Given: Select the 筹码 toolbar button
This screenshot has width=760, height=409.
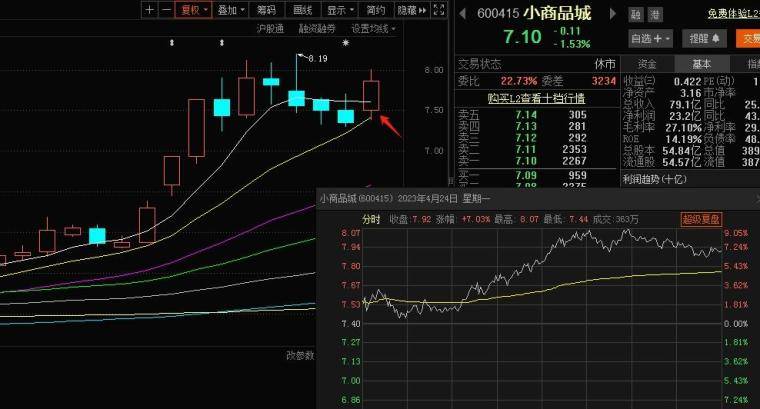Looking at the screenshot, I should tap(266, 10).
